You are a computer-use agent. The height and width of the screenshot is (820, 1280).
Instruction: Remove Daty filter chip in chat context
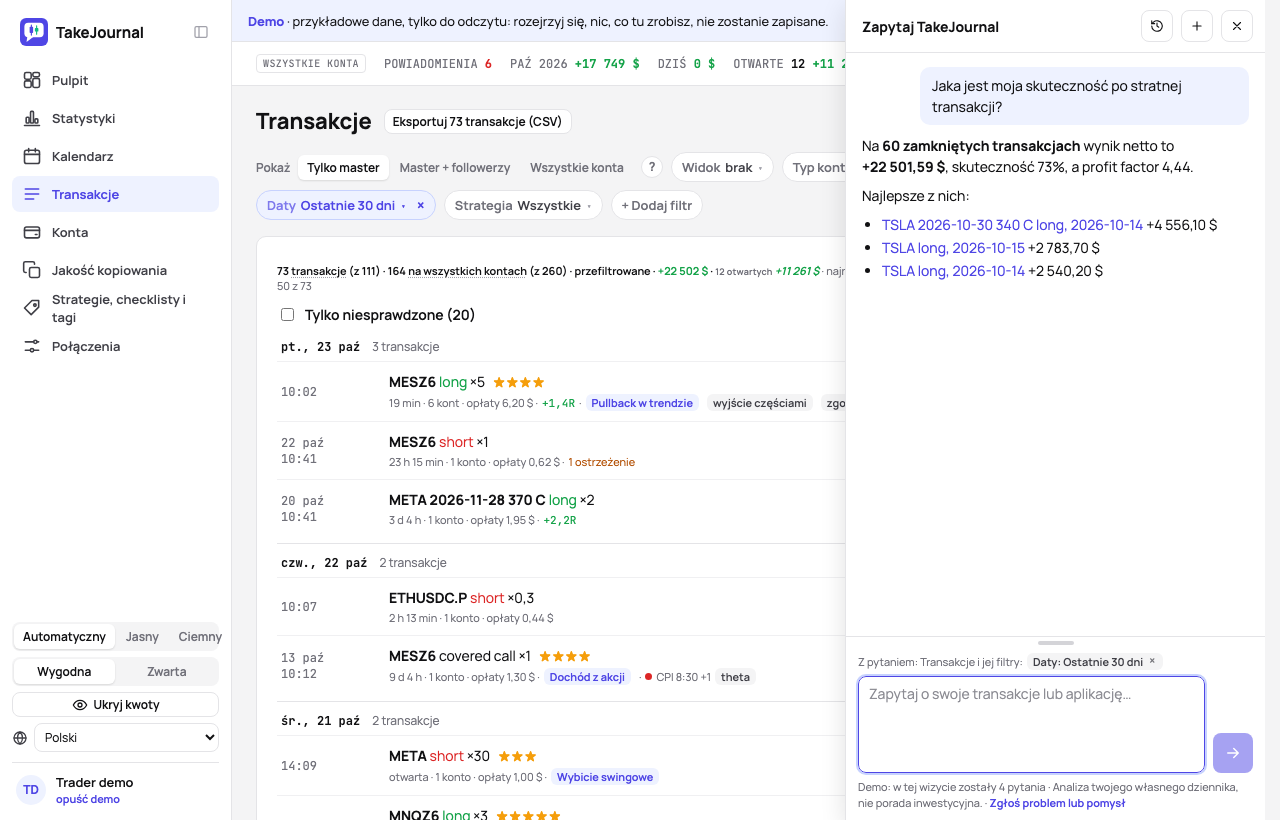(1152, 661)
